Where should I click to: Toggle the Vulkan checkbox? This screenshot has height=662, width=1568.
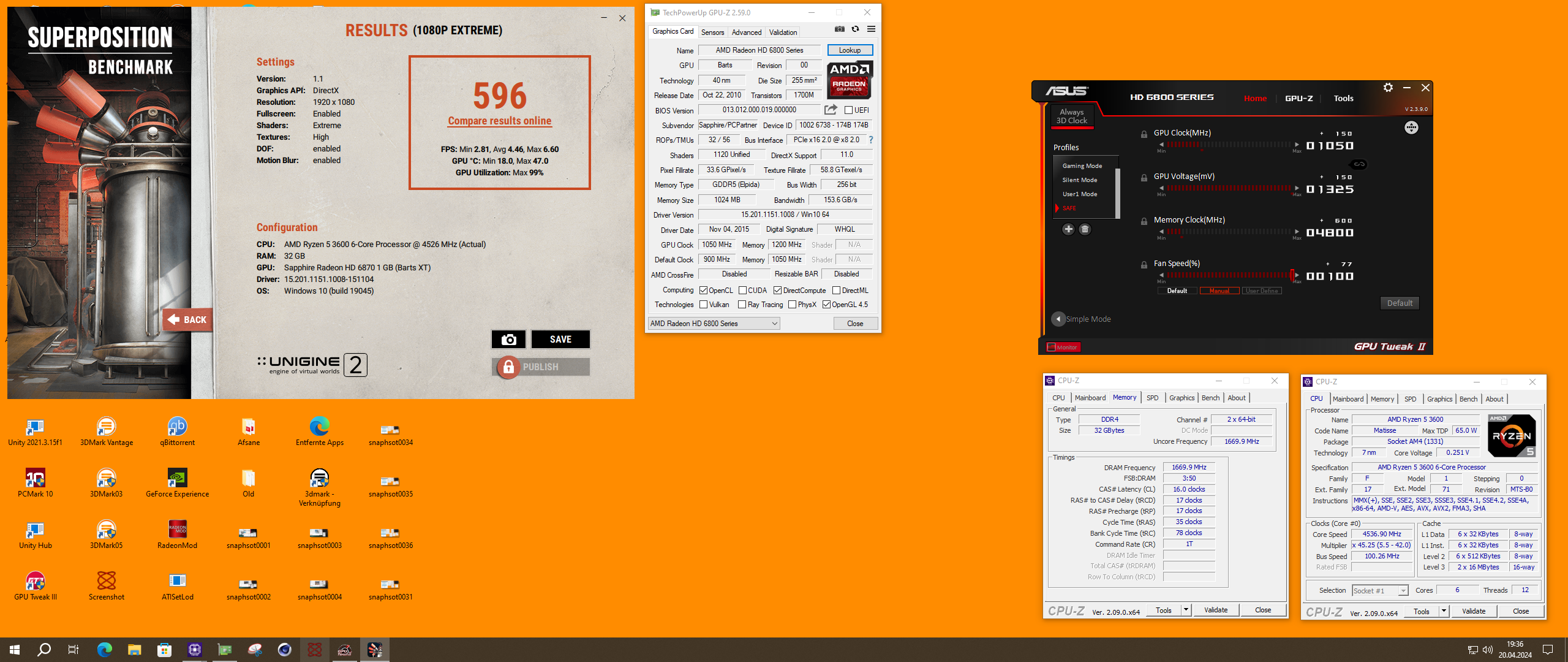(x=703, y=305)
